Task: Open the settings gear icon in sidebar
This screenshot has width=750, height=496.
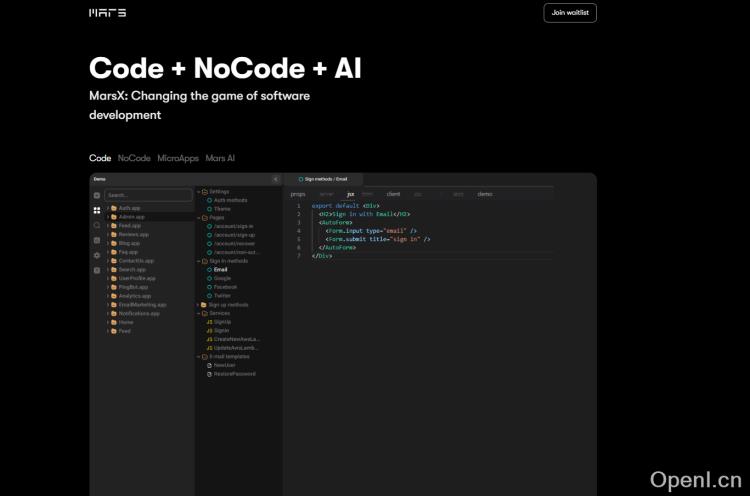Action: coord(97,256)
